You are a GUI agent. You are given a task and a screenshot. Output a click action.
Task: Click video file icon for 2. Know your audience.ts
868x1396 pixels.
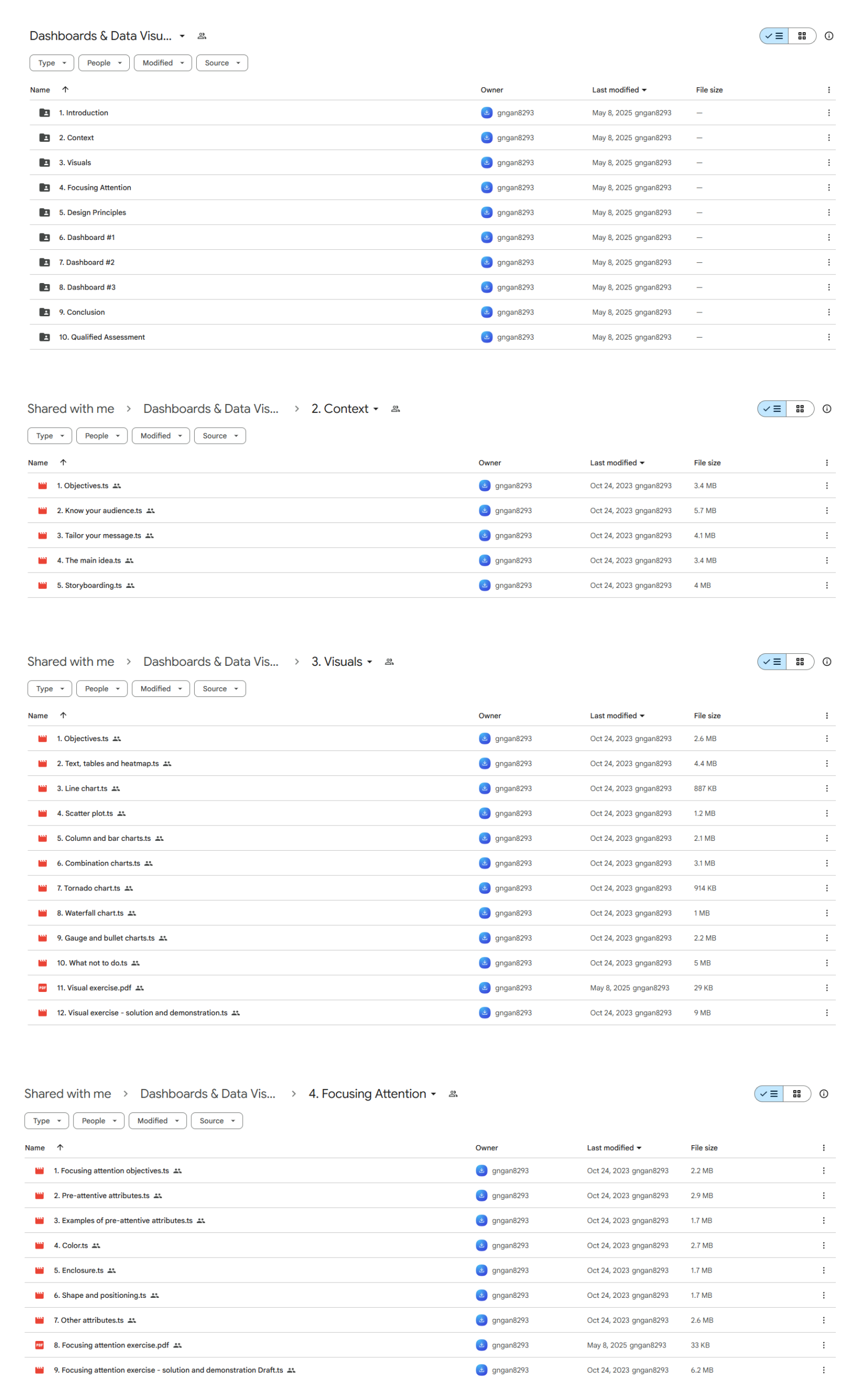(43, 510)
